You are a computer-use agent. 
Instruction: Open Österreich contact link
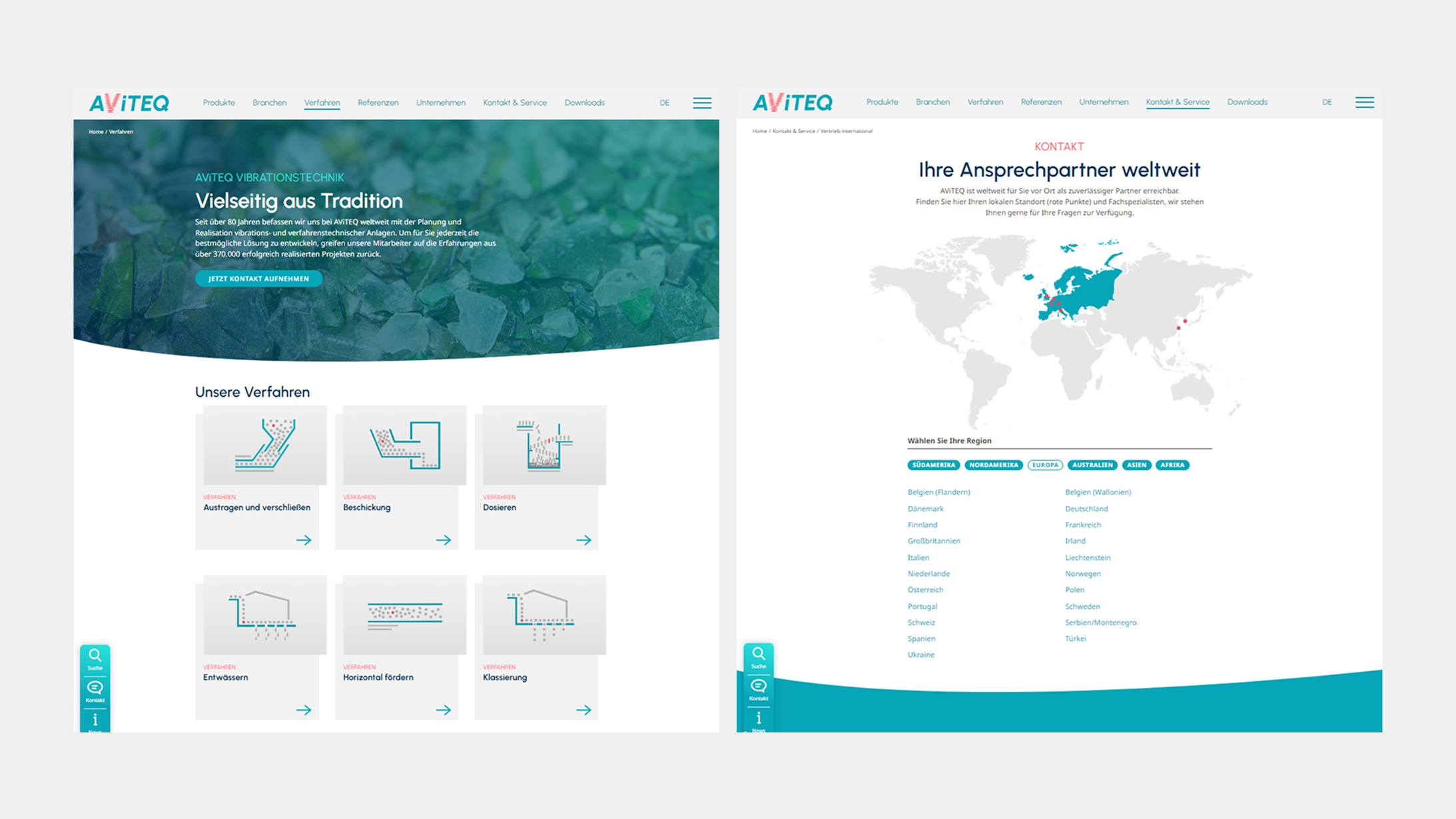(925, 590)
